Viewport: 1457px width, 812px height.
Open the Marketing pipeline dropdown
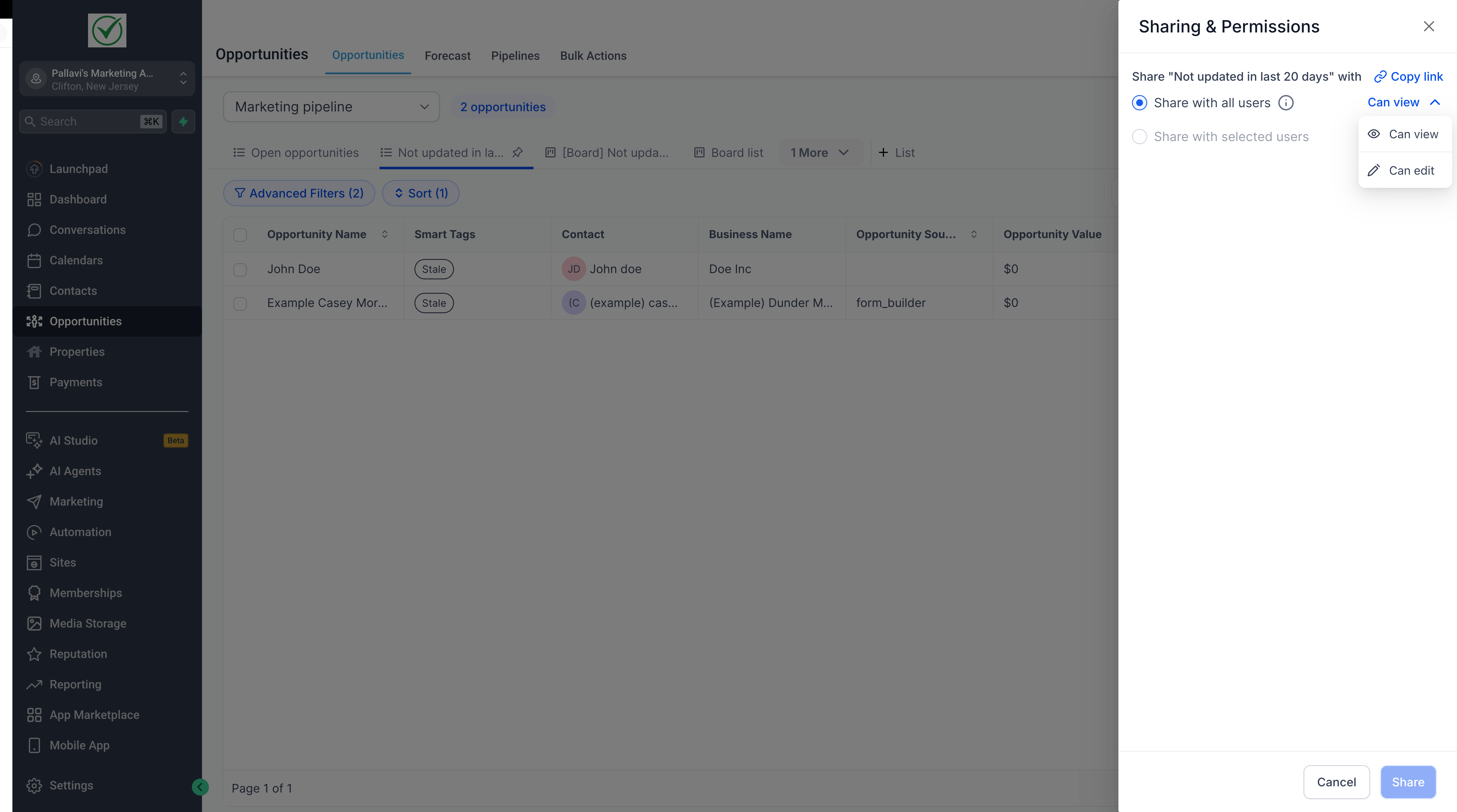(331, 106)
